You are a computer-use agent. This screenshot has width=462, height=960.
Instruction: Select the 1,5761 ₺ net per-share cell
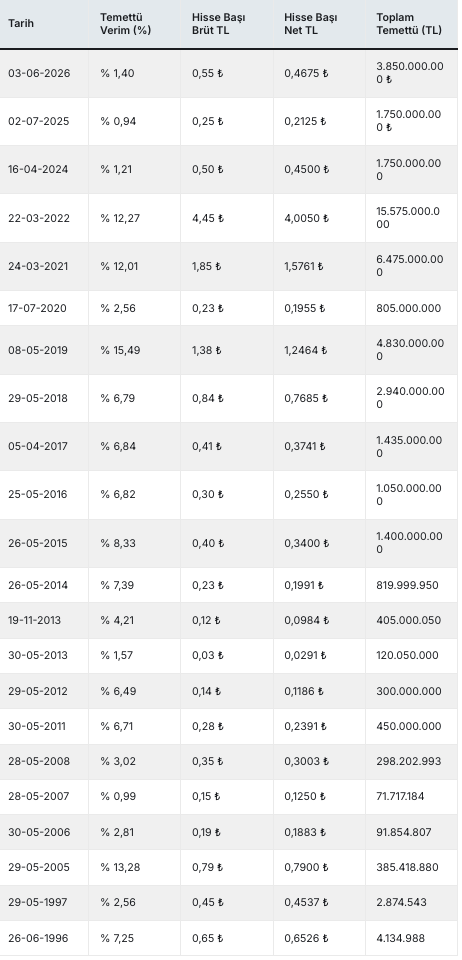tap(304, 266)
